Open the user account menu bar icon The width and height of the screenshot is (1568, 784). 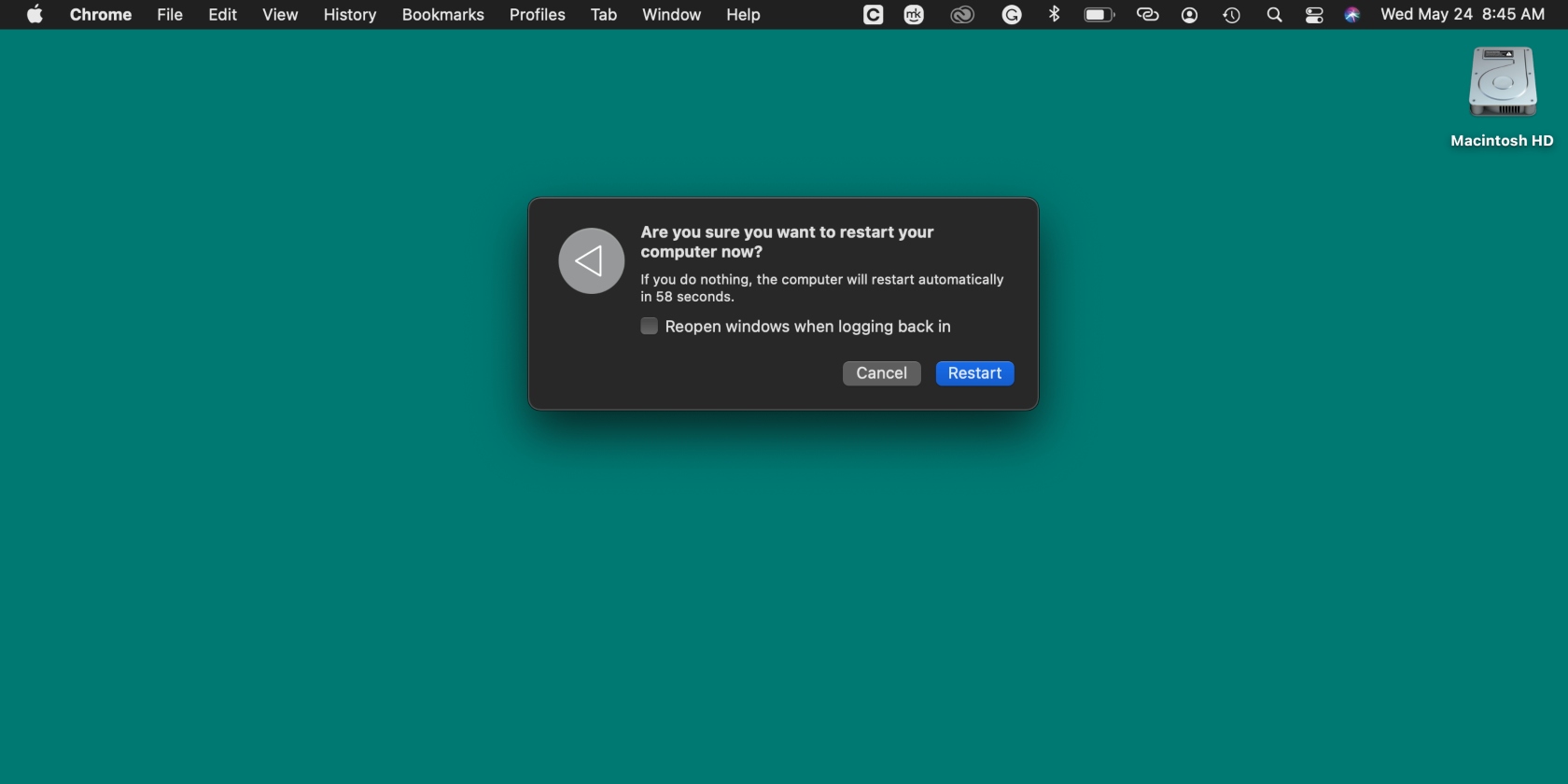click(x=1189, y=14)
